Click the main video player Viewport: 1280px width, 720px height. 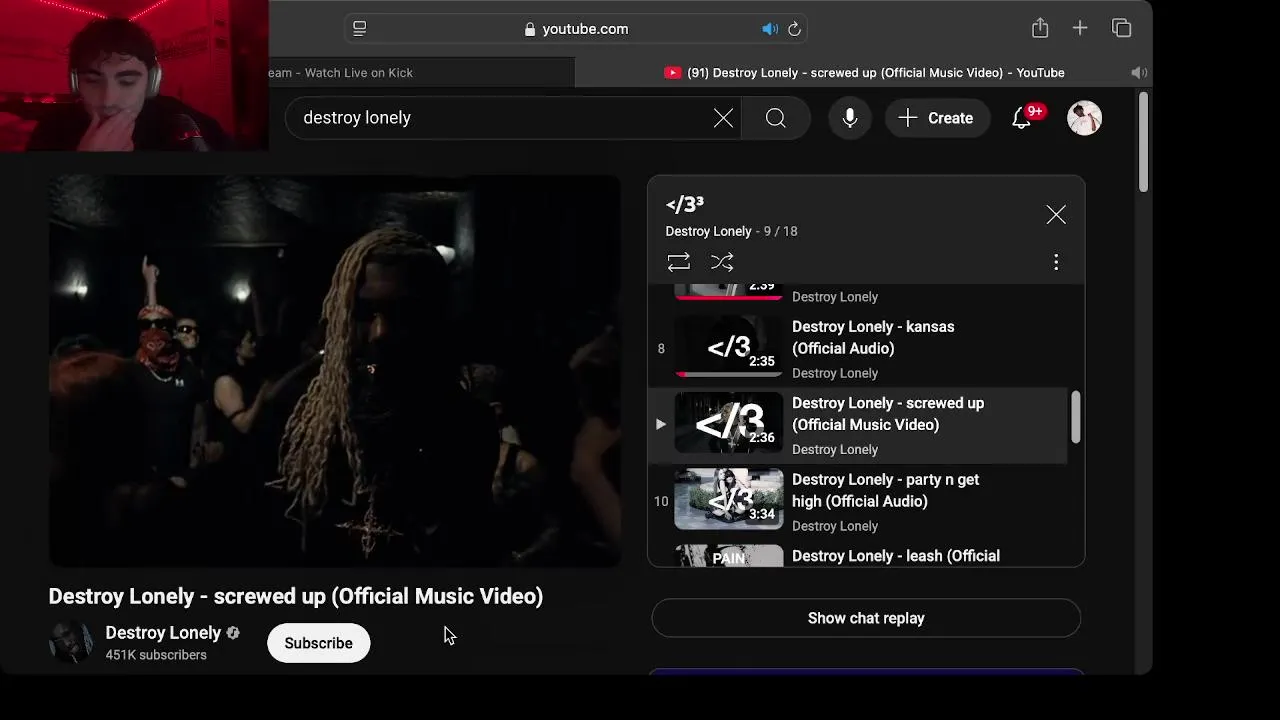point(335,371)
